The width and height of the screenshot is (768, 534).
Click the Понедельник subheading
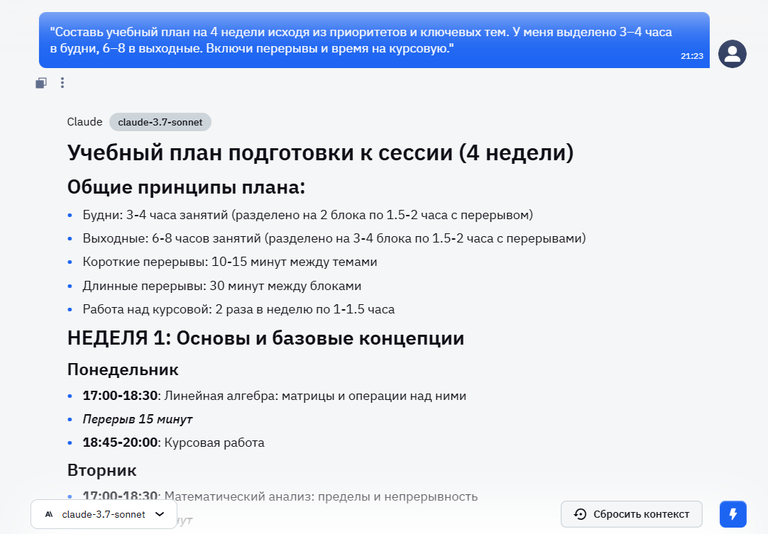click(123, 369)
